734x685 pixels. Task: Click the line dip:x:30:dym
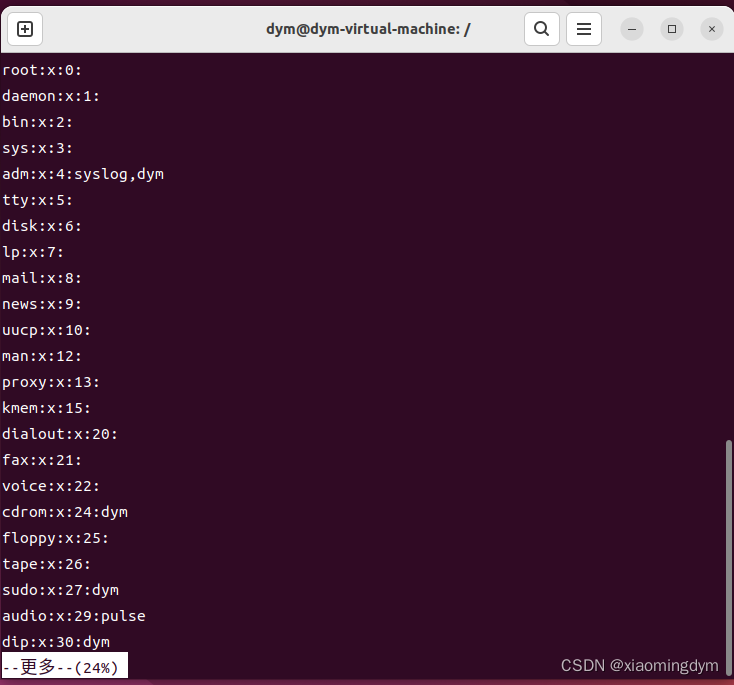pos(56,642)
